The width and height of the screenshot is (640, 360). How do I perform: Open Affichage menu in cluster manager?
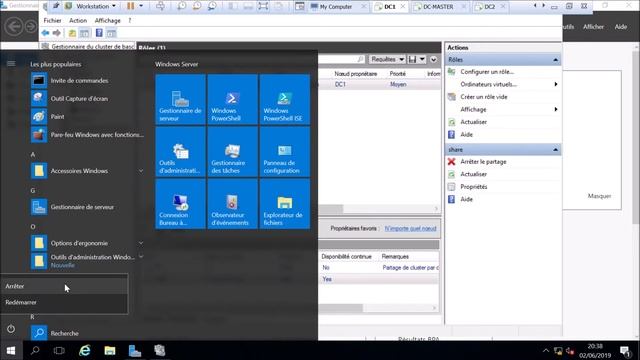click(107, 20)
